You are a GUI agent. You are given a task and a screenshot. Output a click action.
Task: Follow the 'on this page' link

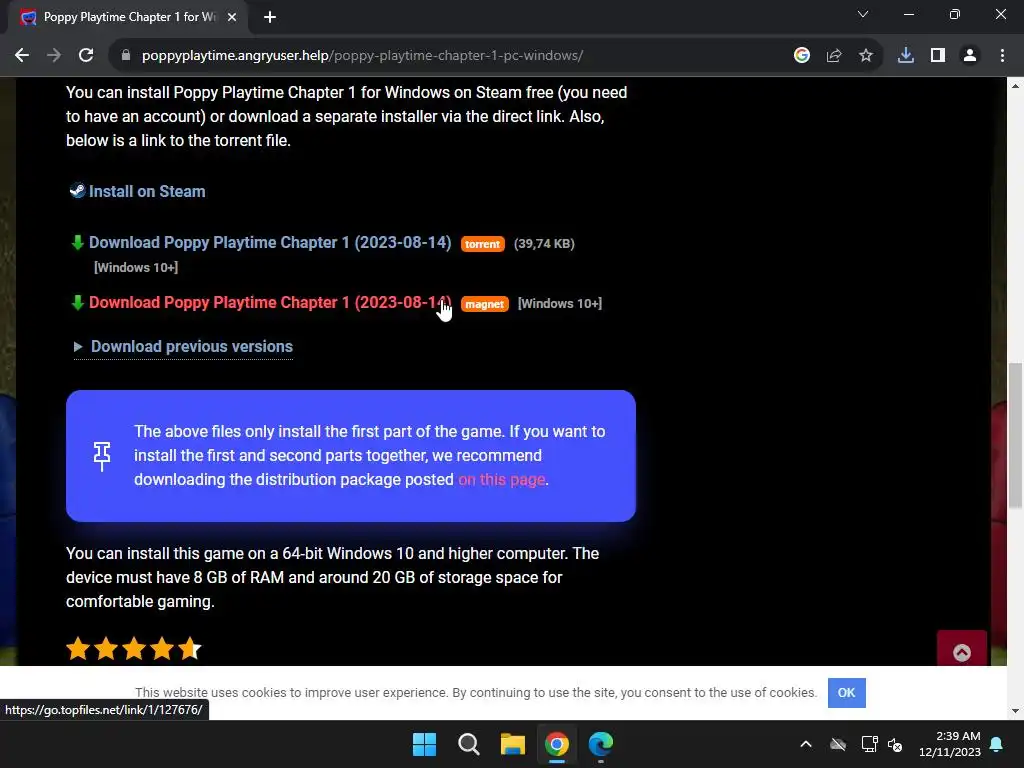(x=502, y=479)
